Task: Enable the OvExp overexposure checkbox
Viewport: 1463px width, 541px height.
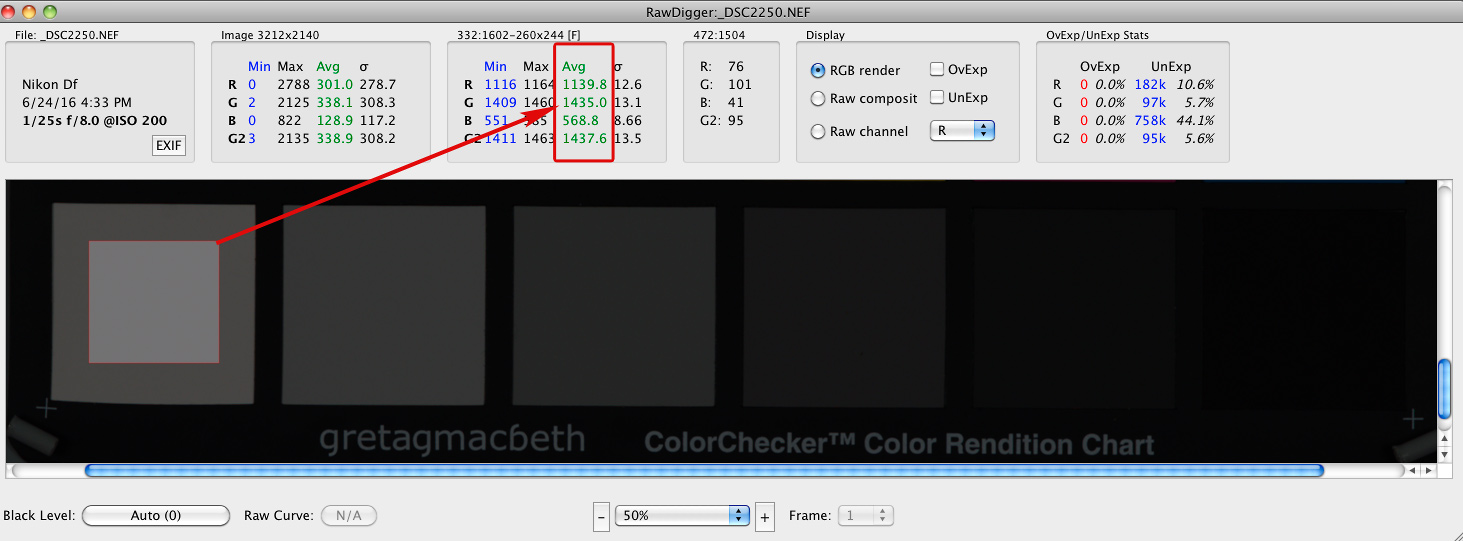Action: pos(937,70)
